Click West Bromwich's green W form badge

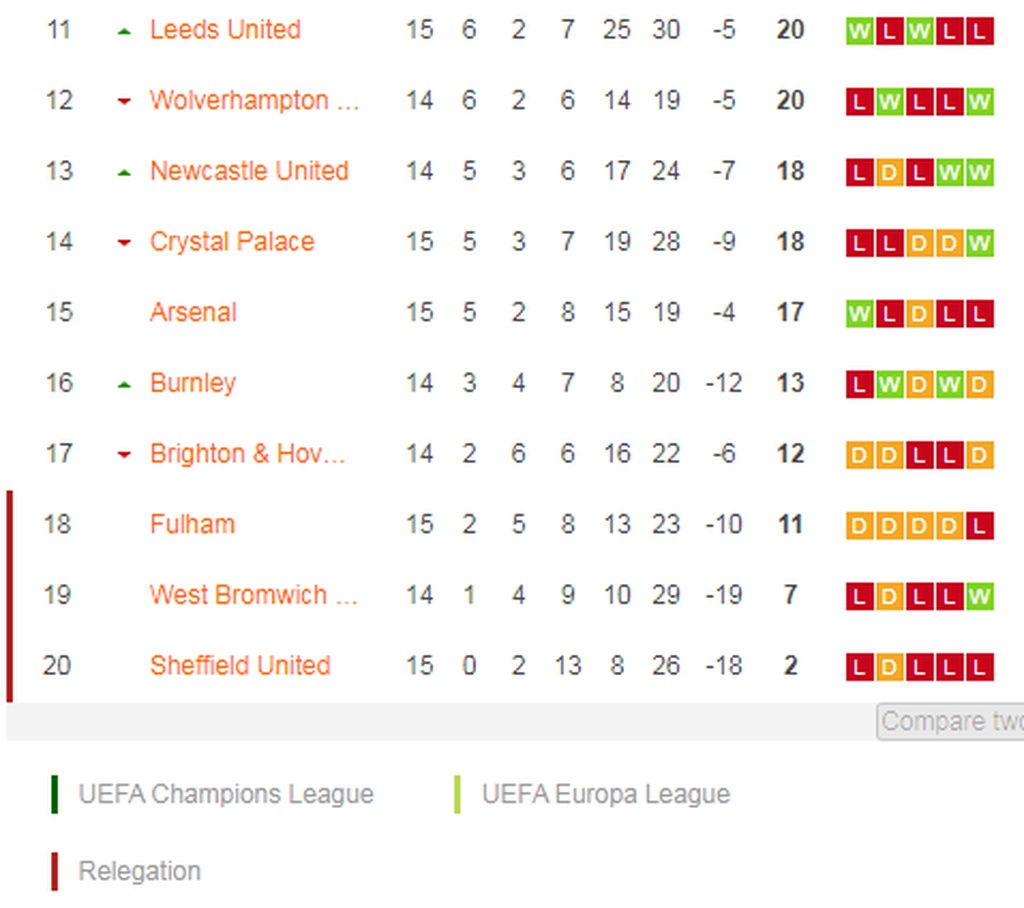(980, 597)
